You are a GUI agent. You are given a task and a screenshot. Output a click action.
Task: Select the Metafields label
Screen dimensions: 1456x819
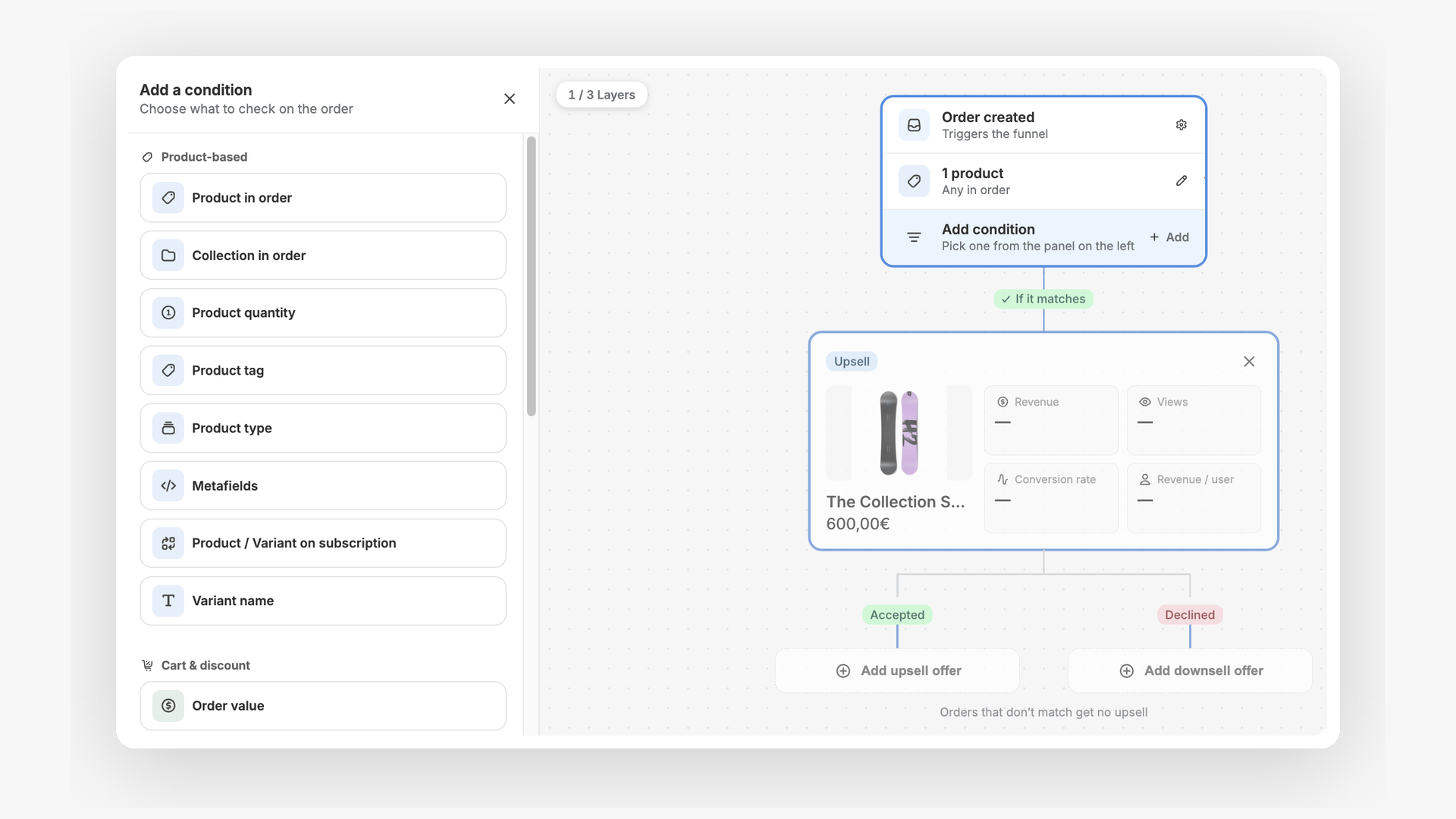click(x=224, y=485)
